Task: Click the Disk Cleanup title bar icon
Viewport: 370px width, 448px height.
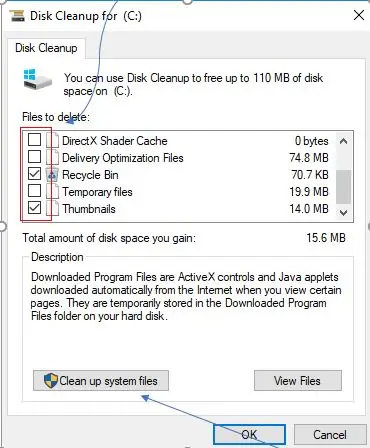Action: [x=17, y=16]
